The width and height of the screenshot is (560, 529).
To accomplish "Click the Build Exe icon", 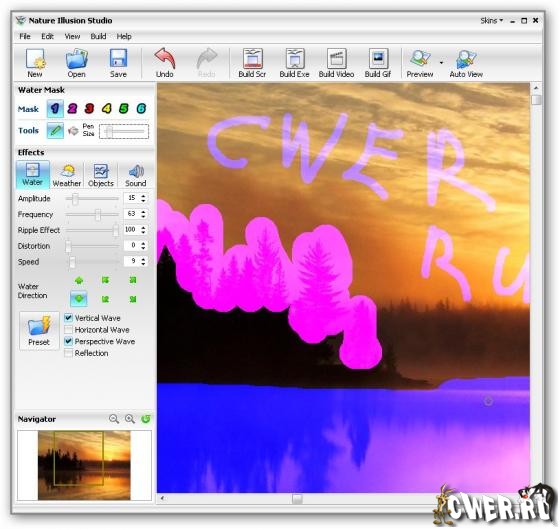I will pyautogui.click(x=294, y=63).
